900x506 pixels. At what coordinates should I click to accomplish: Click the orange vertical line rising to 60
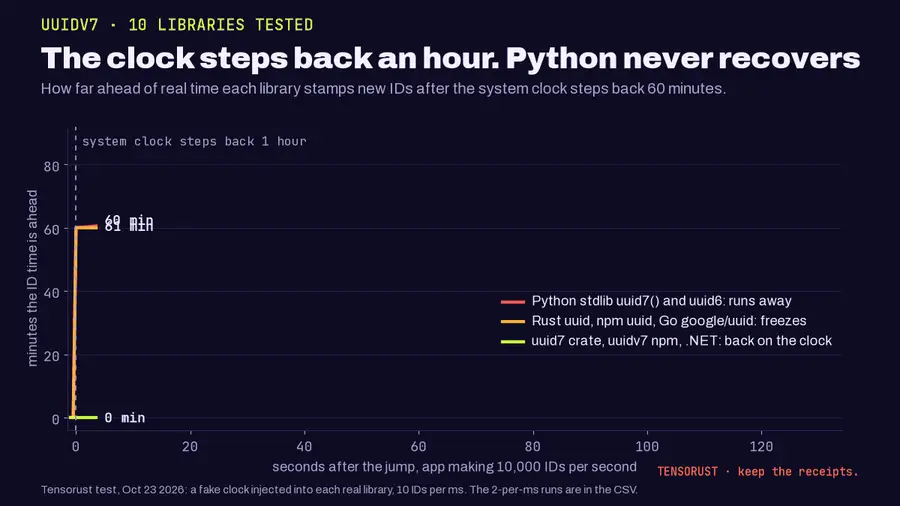point(75,321)
